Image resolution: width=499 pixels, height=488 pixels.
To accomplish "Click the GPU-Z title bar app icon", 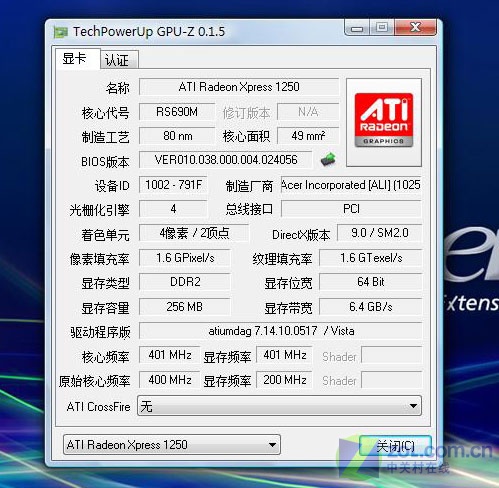I will click(x=60, y=32).
